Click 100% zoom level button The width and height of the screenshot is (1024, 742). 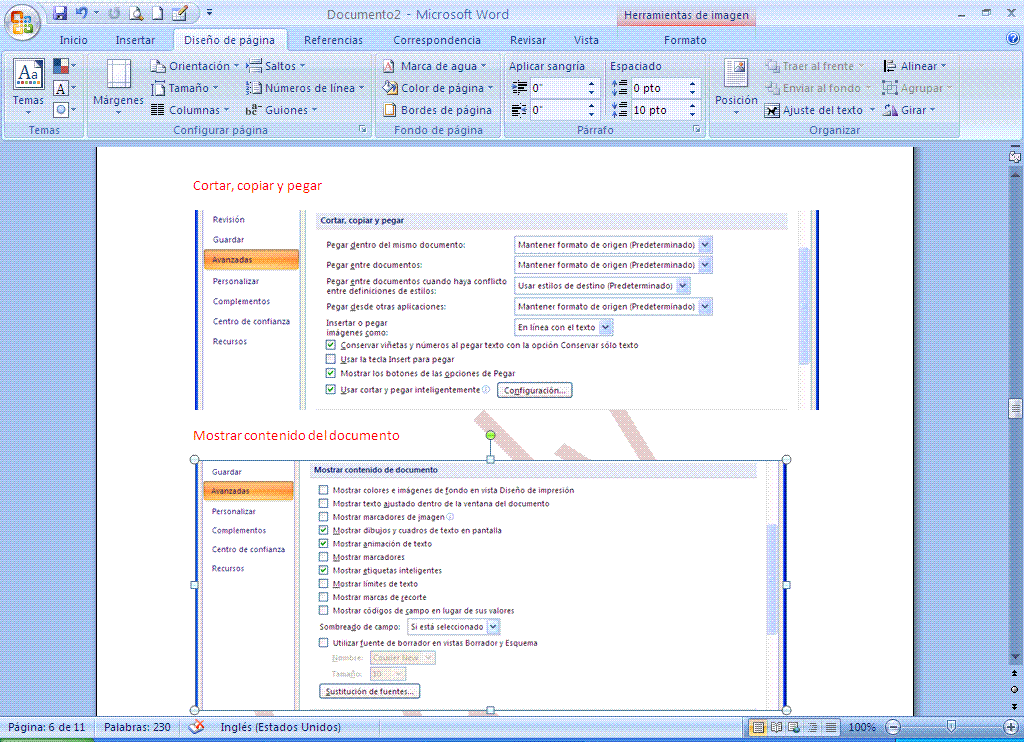[861, 727]
